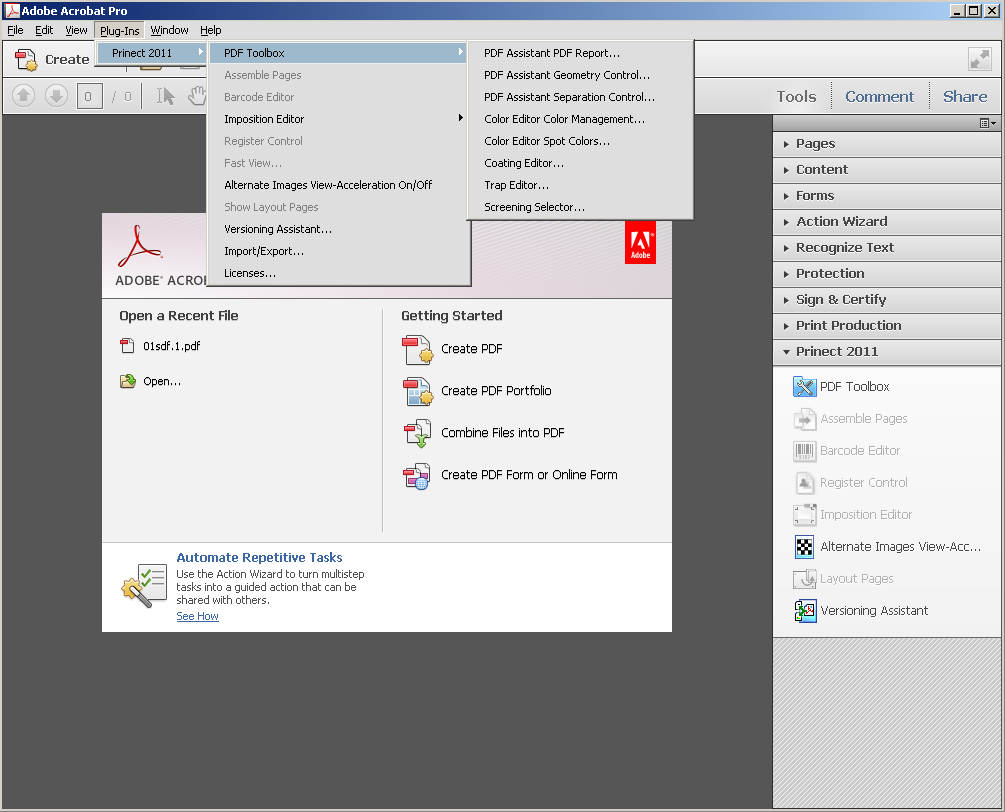Click the Layout Pages icon in panel

[804, 579]
